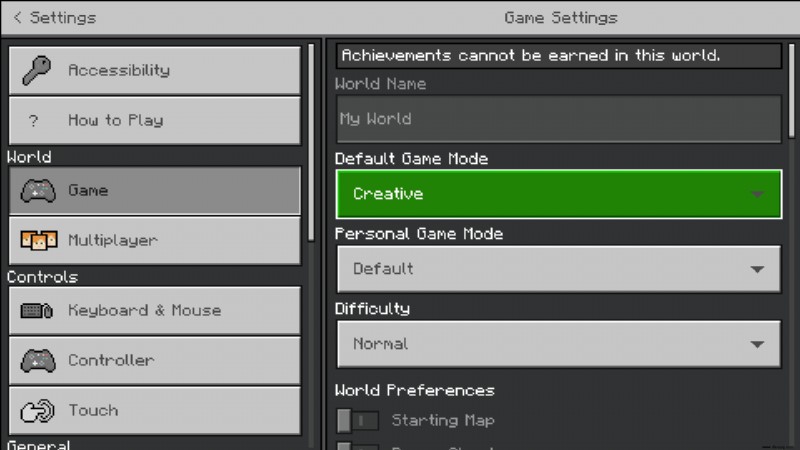Select the Multiplayer settings tab
This screenshot has height=450, width=800.
(155, 240)
